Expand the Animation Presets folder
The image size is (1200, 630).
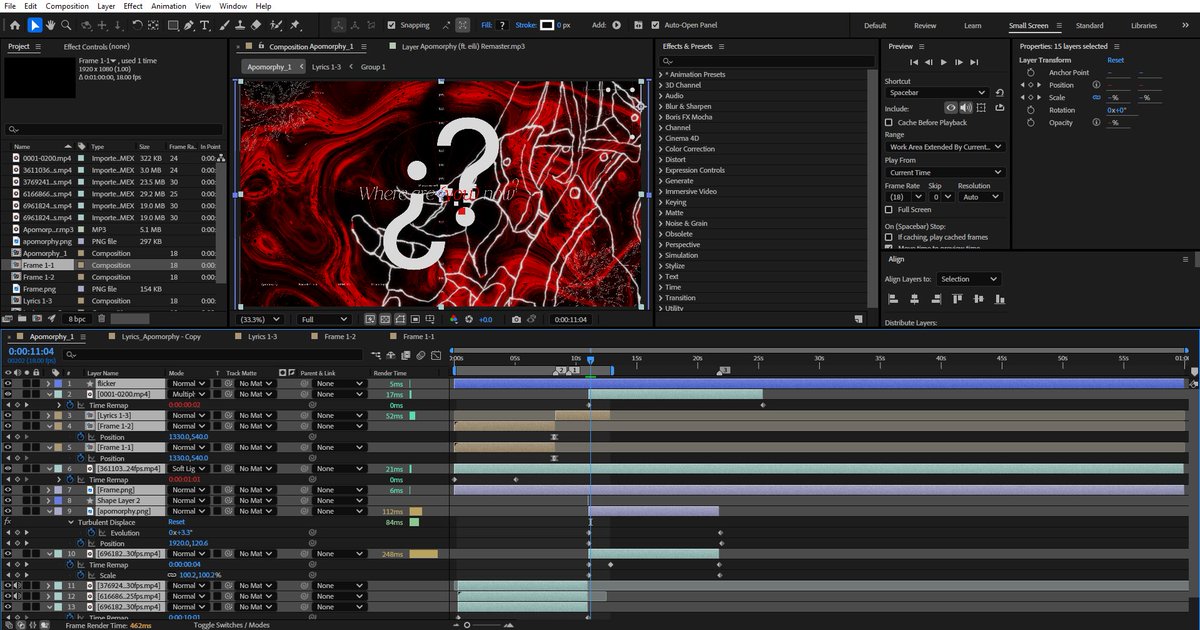661,74
